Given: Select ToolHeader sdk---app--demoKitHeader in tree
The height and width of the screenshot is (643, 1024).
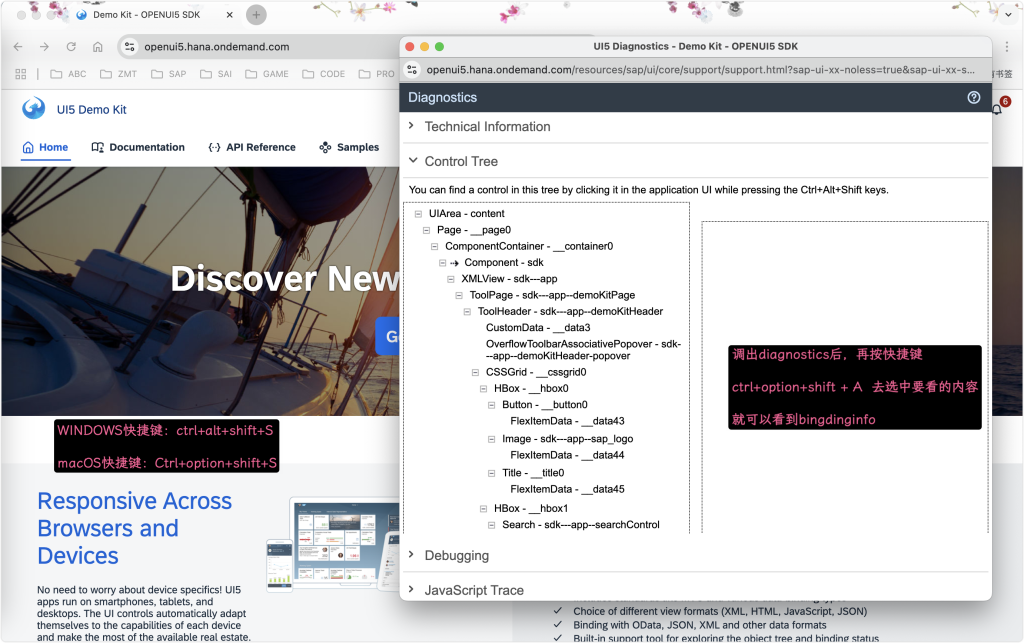Looking at the screenshot, I should (570, 312).
